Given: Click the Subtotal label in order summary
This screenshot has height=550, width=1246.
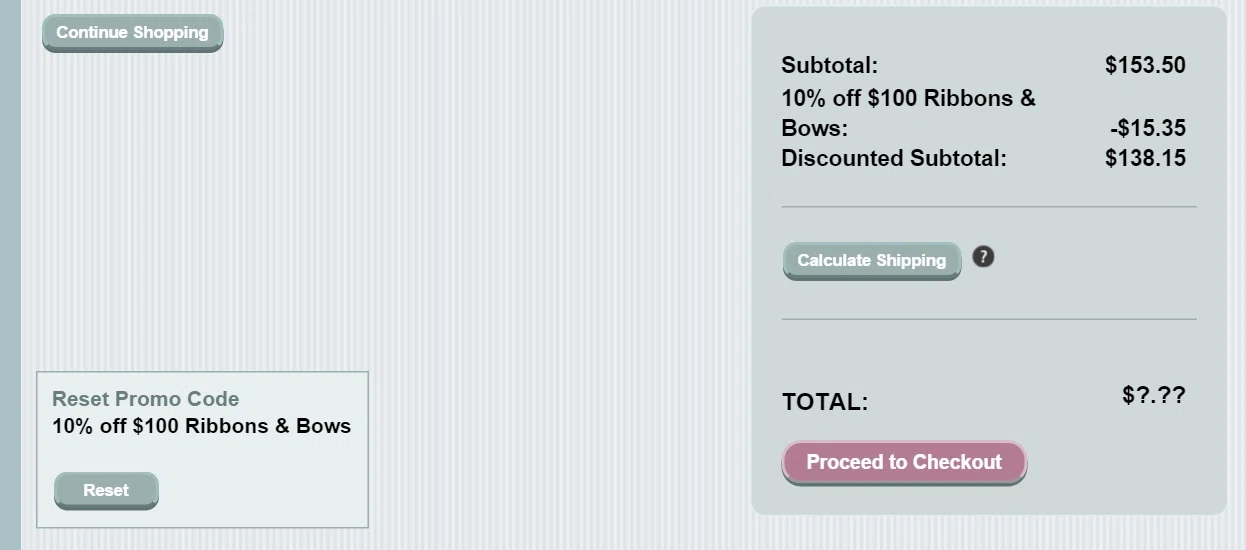Looking at the screenshot, I should point(829,66).
